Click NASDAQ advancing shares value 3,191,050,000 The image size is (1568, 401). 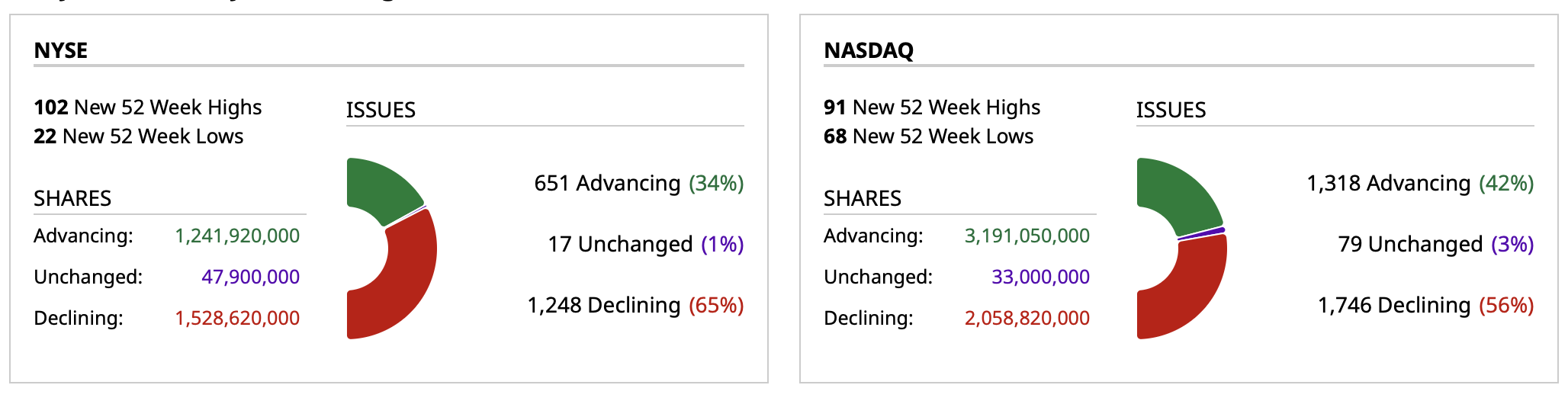1027,236
